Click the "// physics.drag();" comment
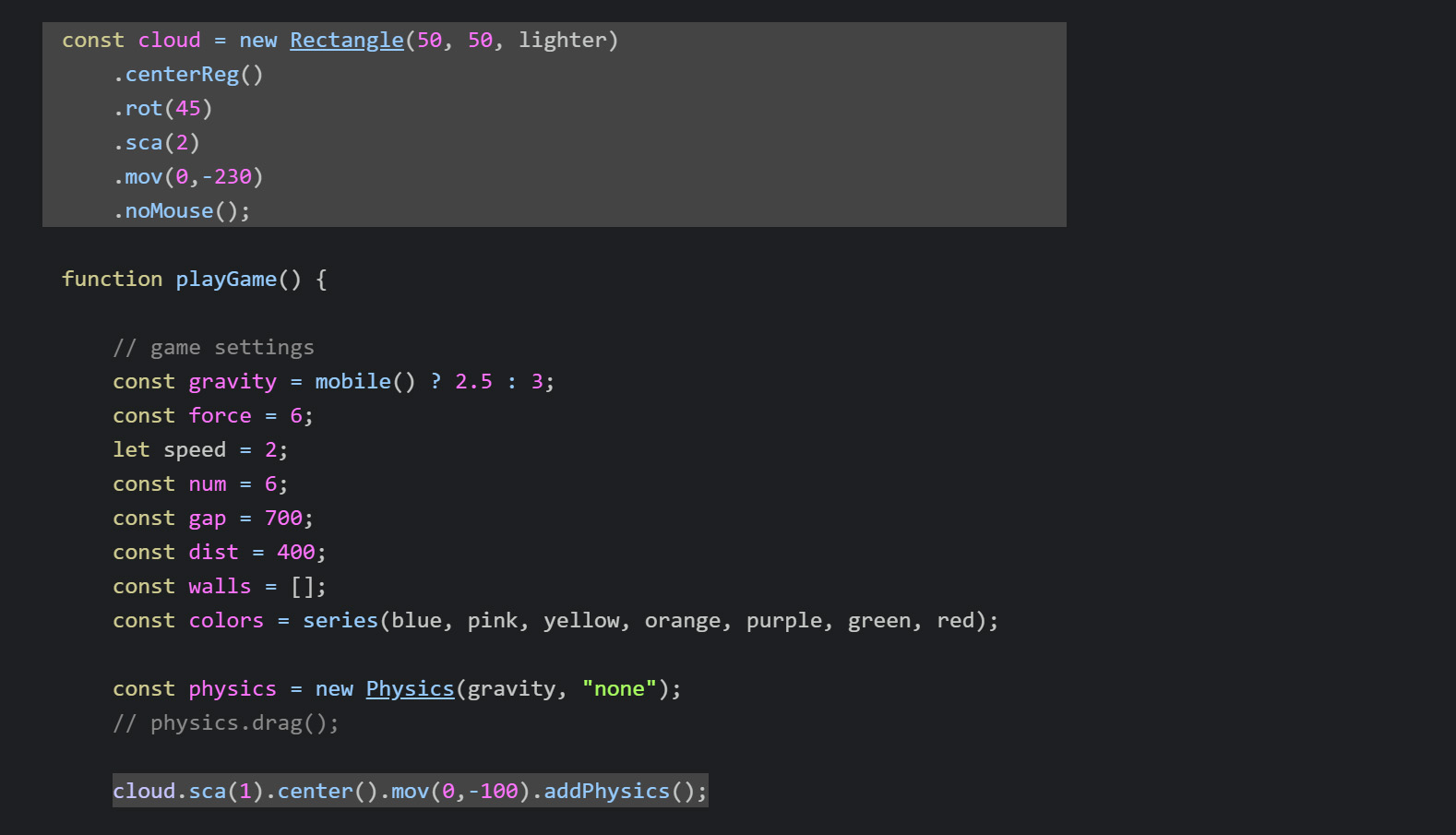1456x835 pixels. [x=226, y=723]
